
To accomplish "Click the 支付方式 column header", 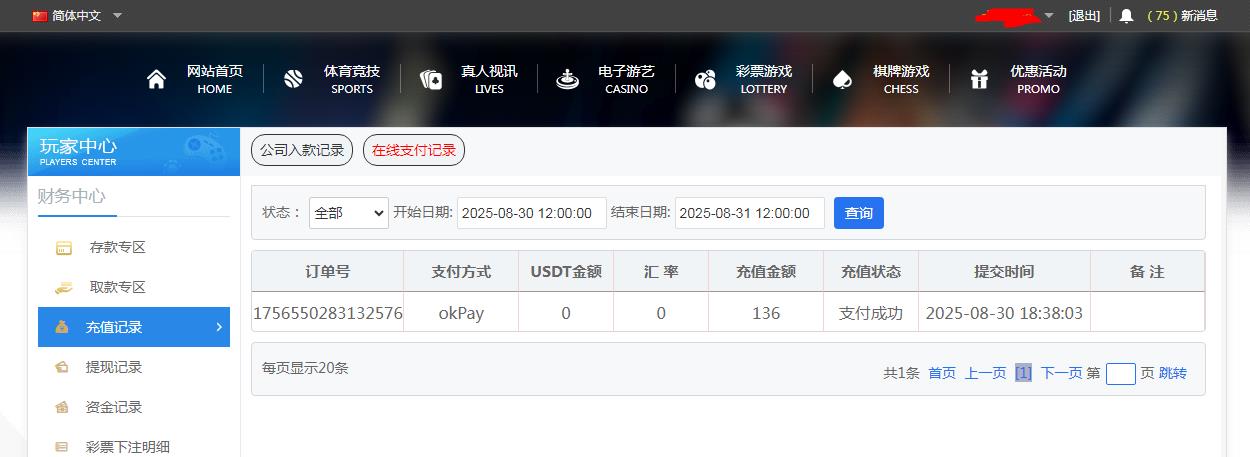I will point(461,272).
